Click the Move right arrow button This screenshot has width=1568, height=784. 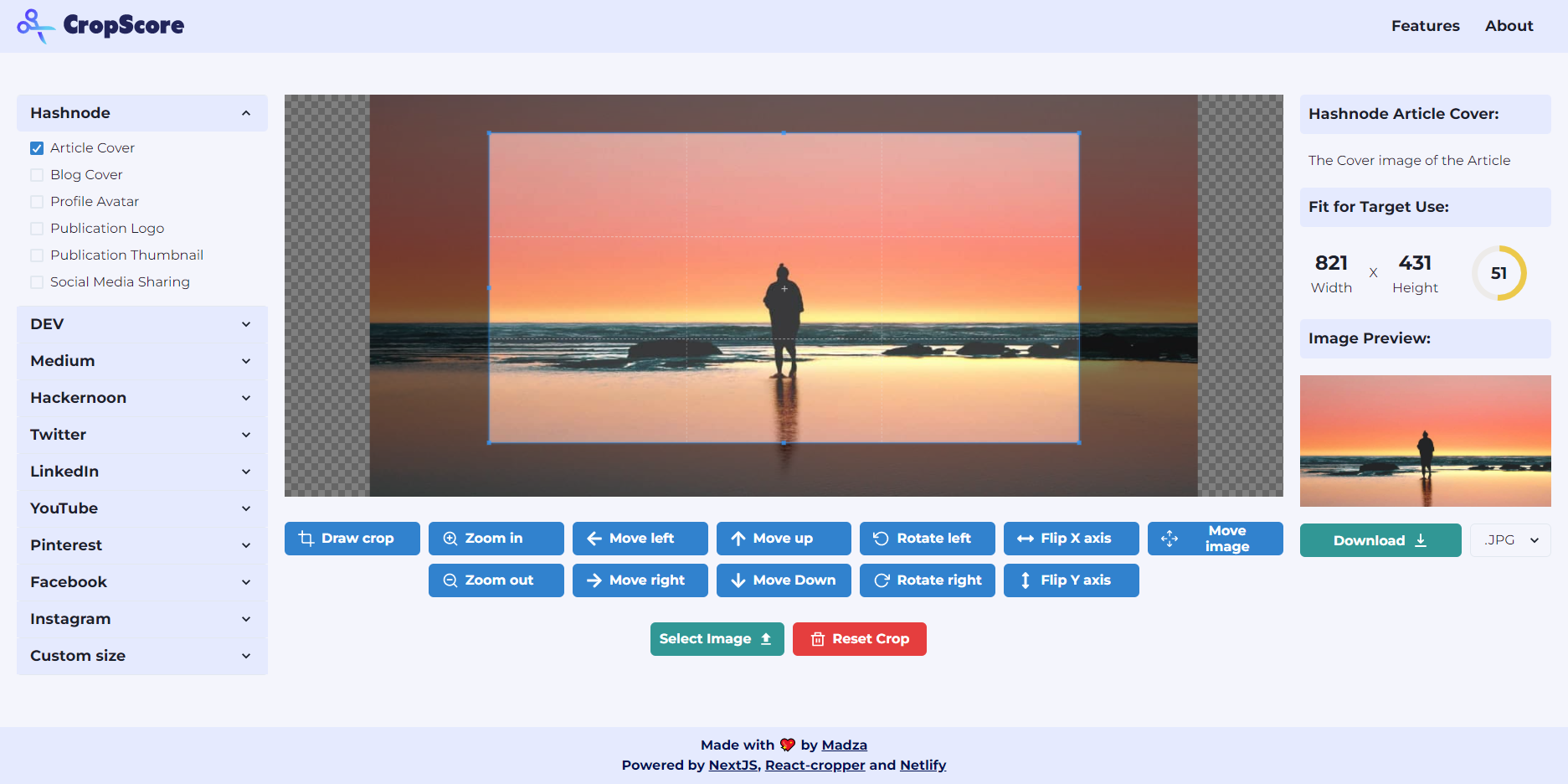[x=640, y=580]
